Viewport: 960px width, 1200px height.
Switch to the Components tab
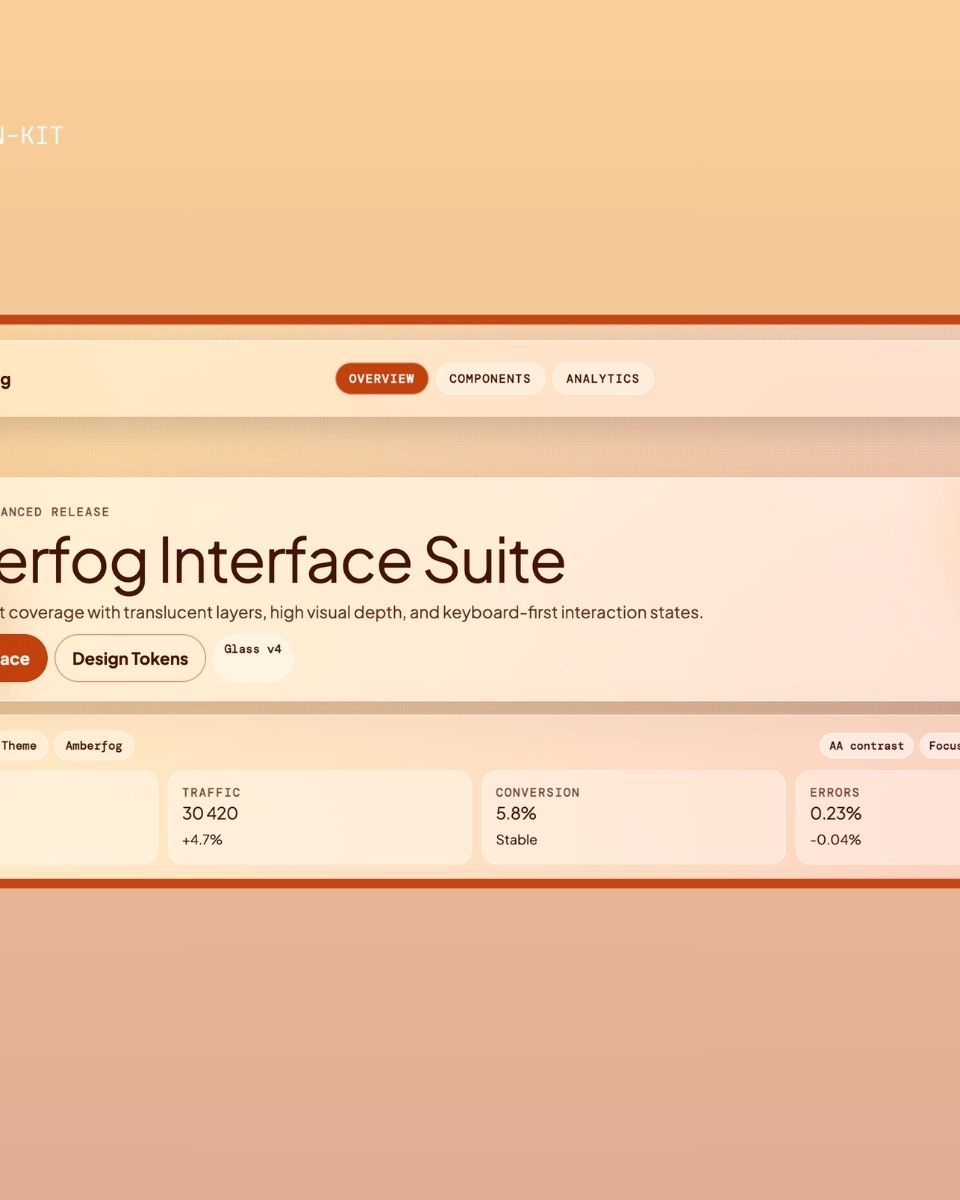[490, 379]
